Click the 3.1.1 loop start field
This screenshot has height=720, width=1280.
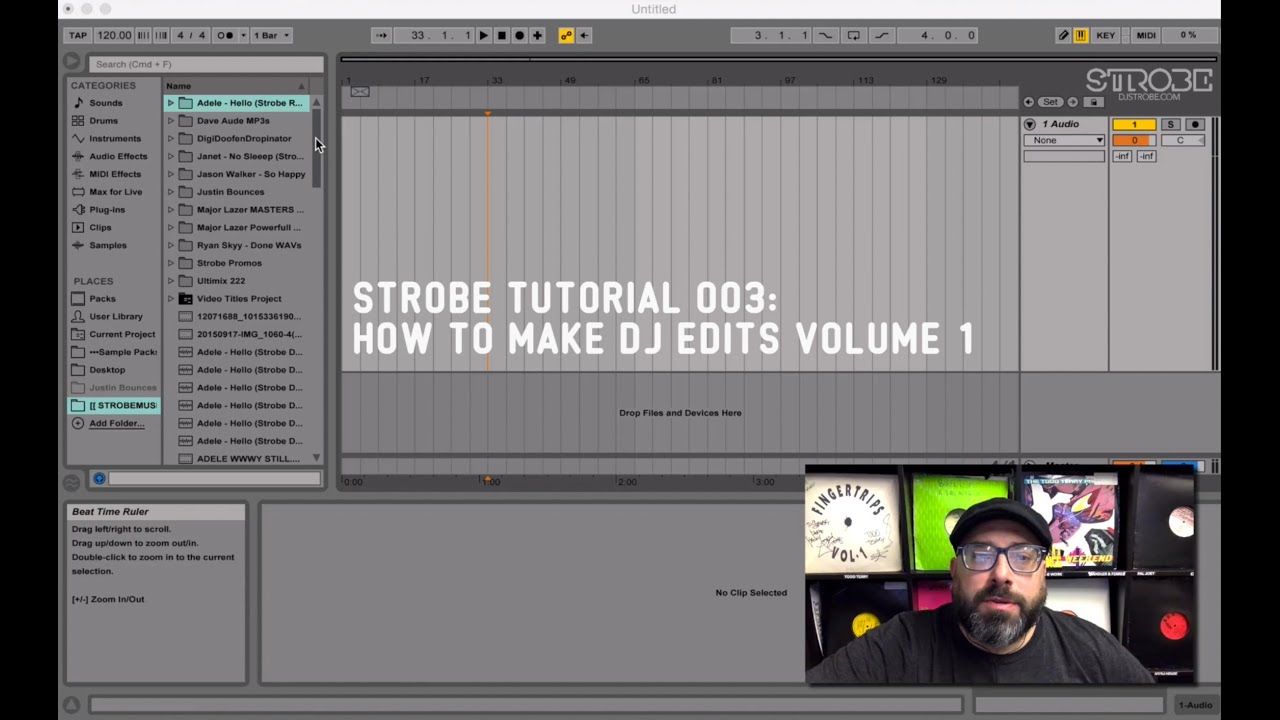[769, 35]
